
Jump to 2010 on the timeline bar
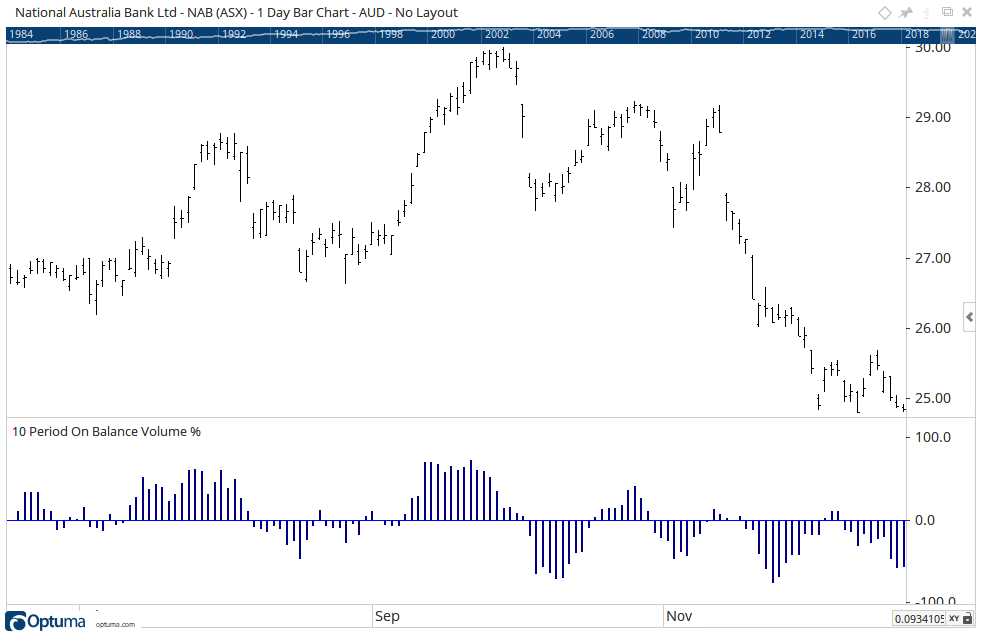(x=707, y=34)
